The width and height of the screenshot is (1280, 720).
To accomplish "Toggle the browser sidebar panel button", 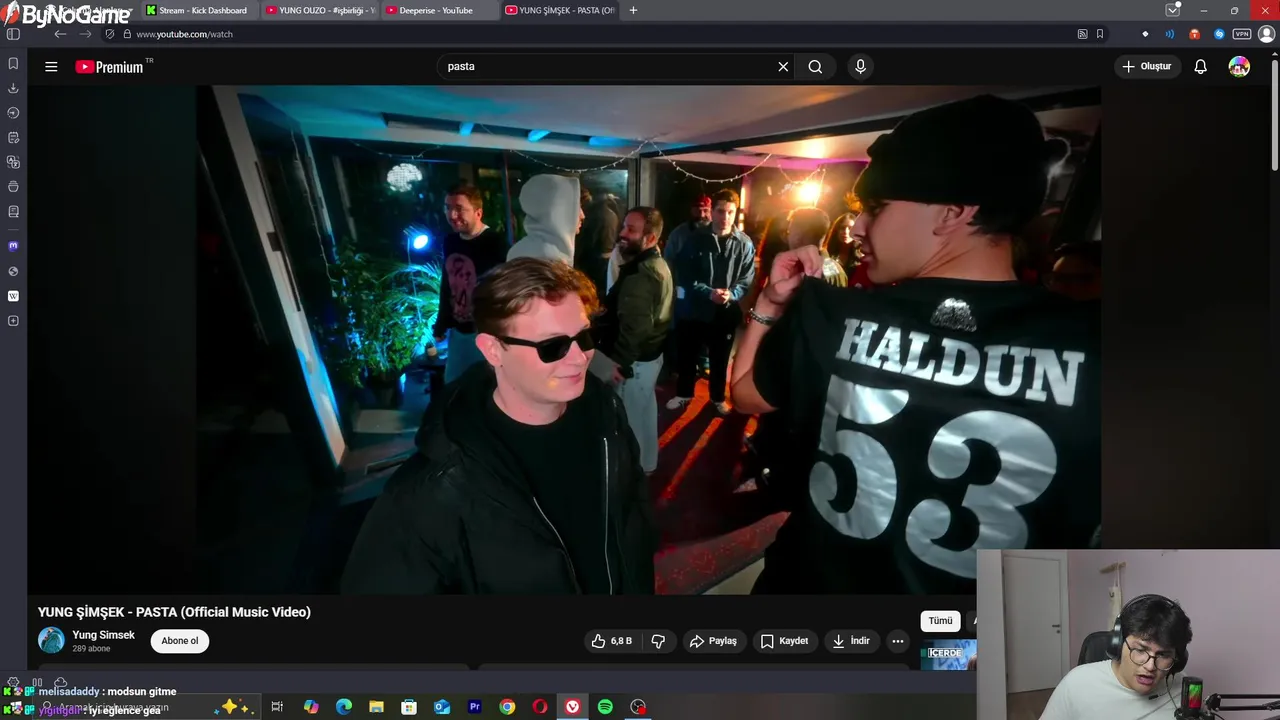I will [x=13, y=34].
